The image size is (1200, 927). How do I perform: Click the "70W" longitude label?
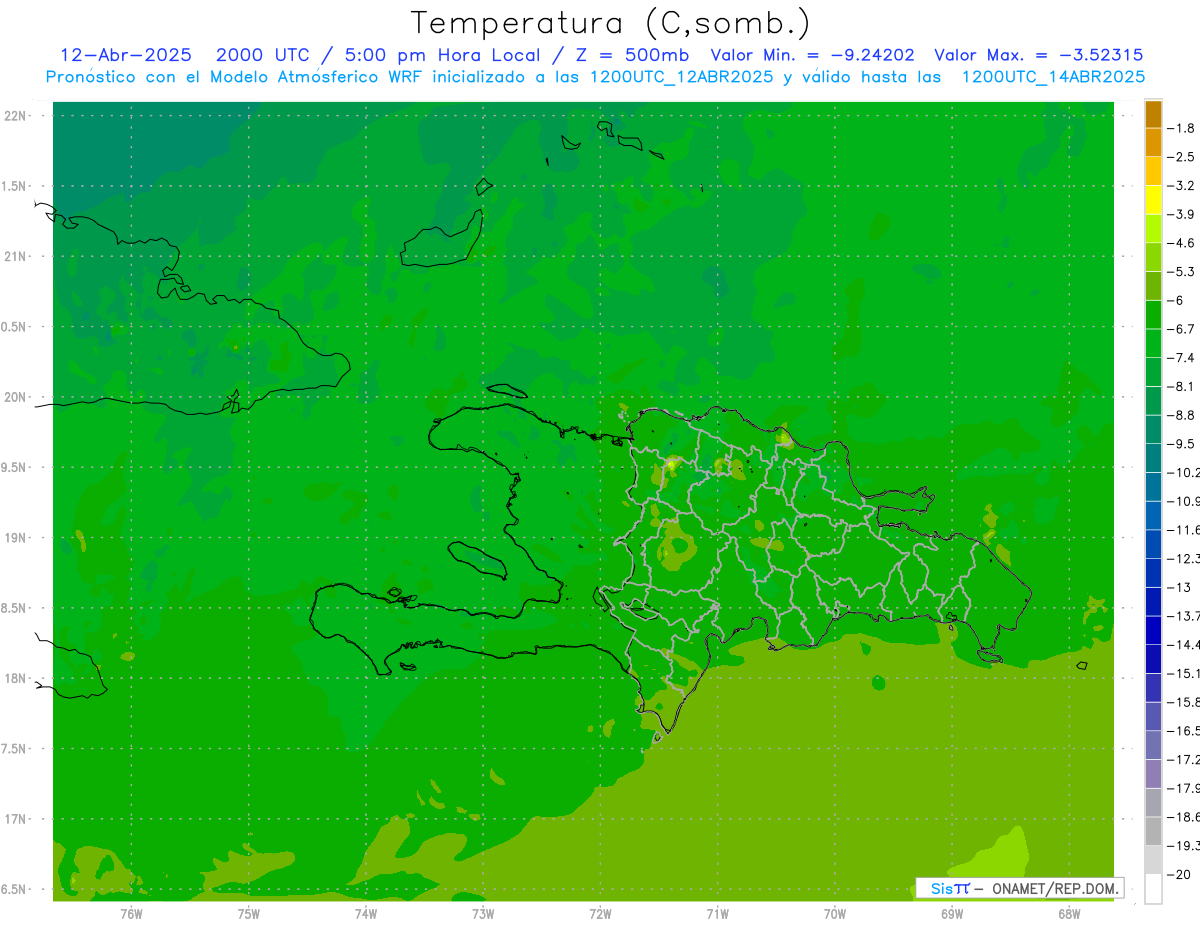(x=834, y=914)
